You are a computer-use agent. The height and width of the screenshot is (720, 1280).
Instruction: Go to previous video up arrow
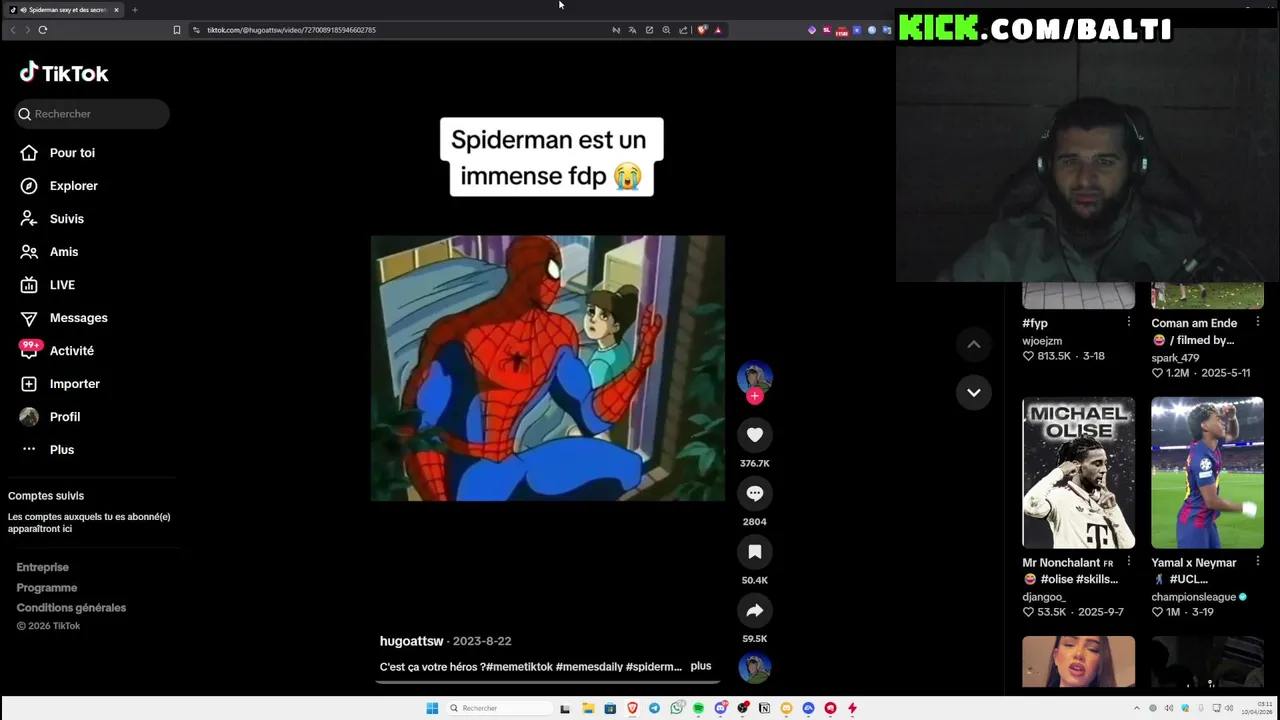(973, 345)
